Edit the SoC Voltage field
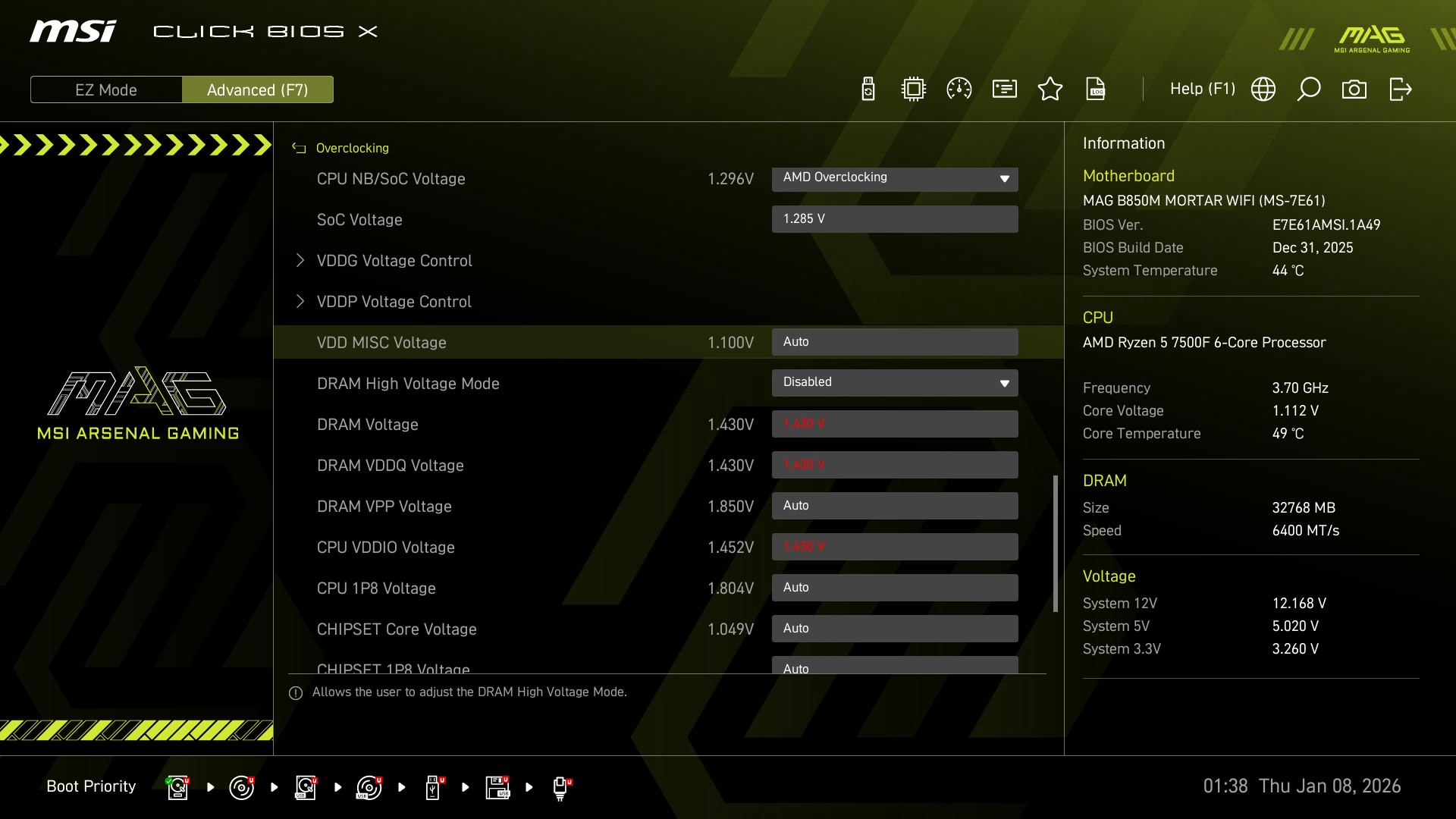This screenshot has width=1456, height=819. click(895, 219)
